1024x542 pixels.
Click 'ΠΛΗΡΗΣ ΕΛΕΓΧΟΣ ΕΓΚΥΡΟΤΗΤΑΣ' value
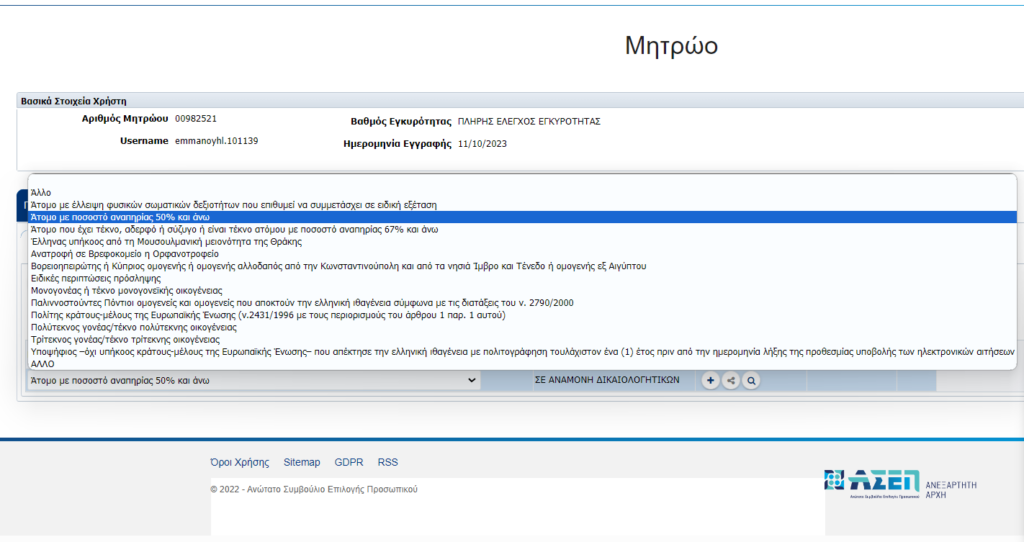[x=529, y=121]
